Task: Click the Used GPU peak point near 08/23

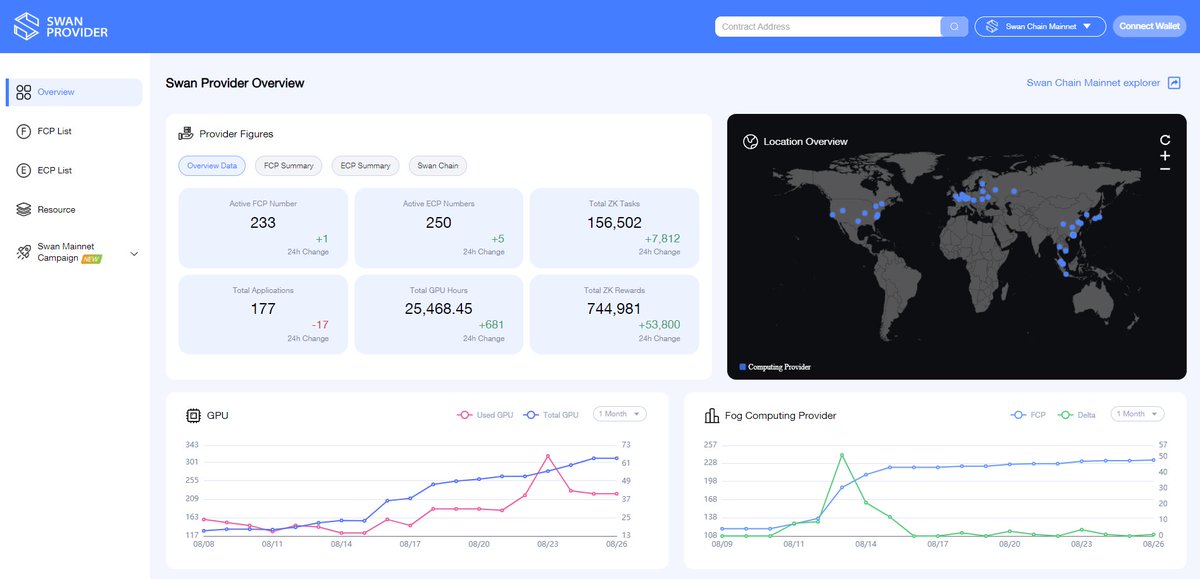Action: click(547, 457)
